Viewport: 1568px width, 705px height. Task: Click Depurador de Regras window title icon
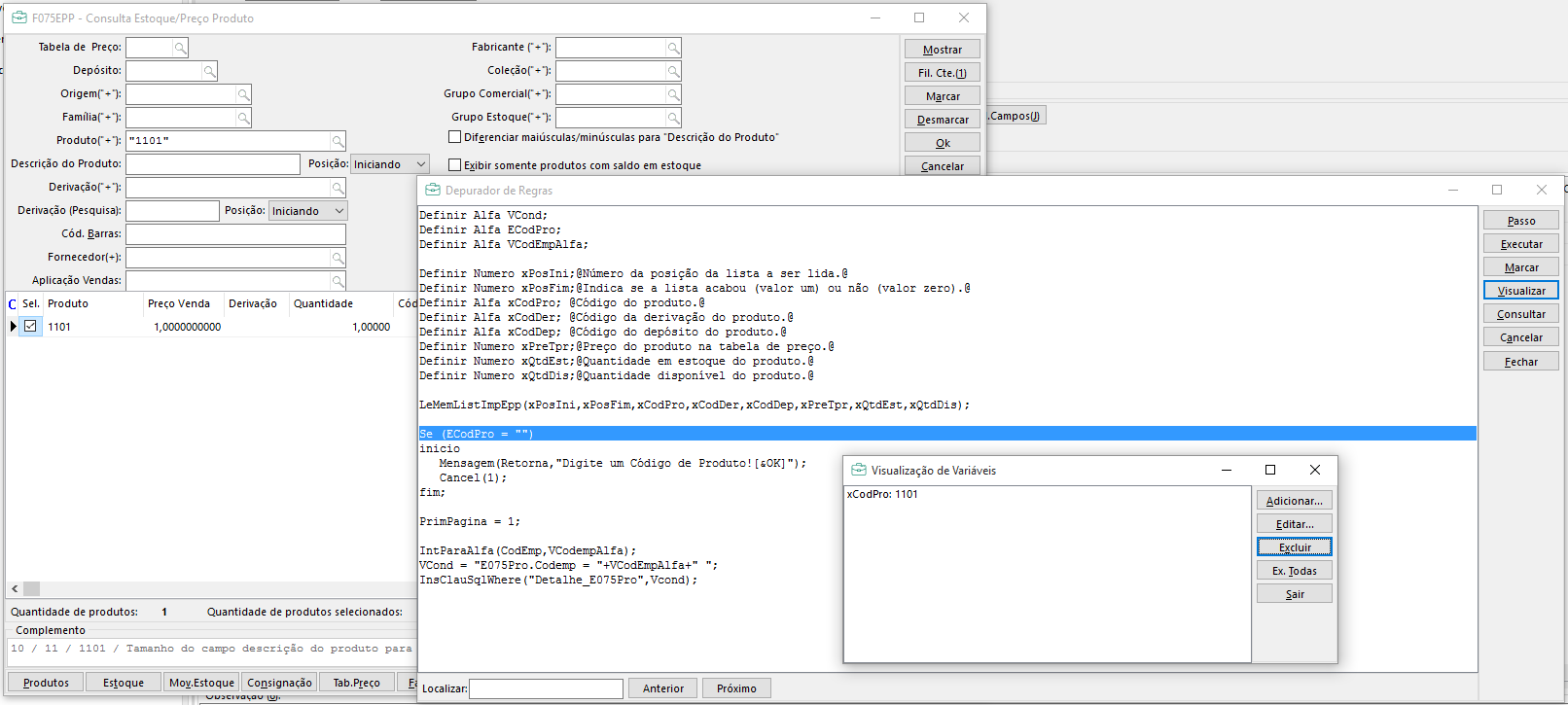(433, 190)
